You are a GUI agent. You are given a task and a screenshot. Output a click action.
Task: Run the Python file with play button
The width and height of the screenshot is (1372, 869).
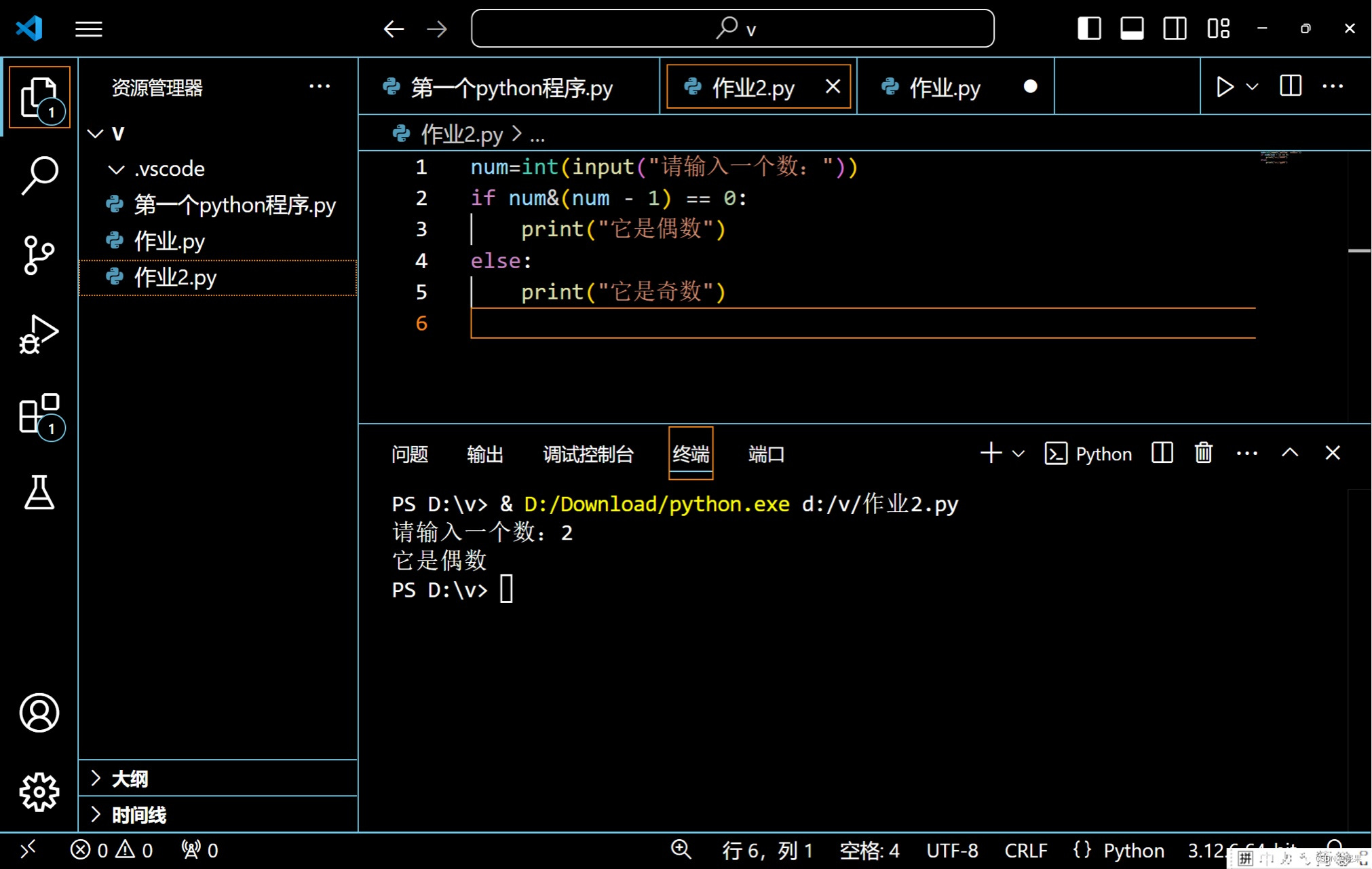(1225, 87)
